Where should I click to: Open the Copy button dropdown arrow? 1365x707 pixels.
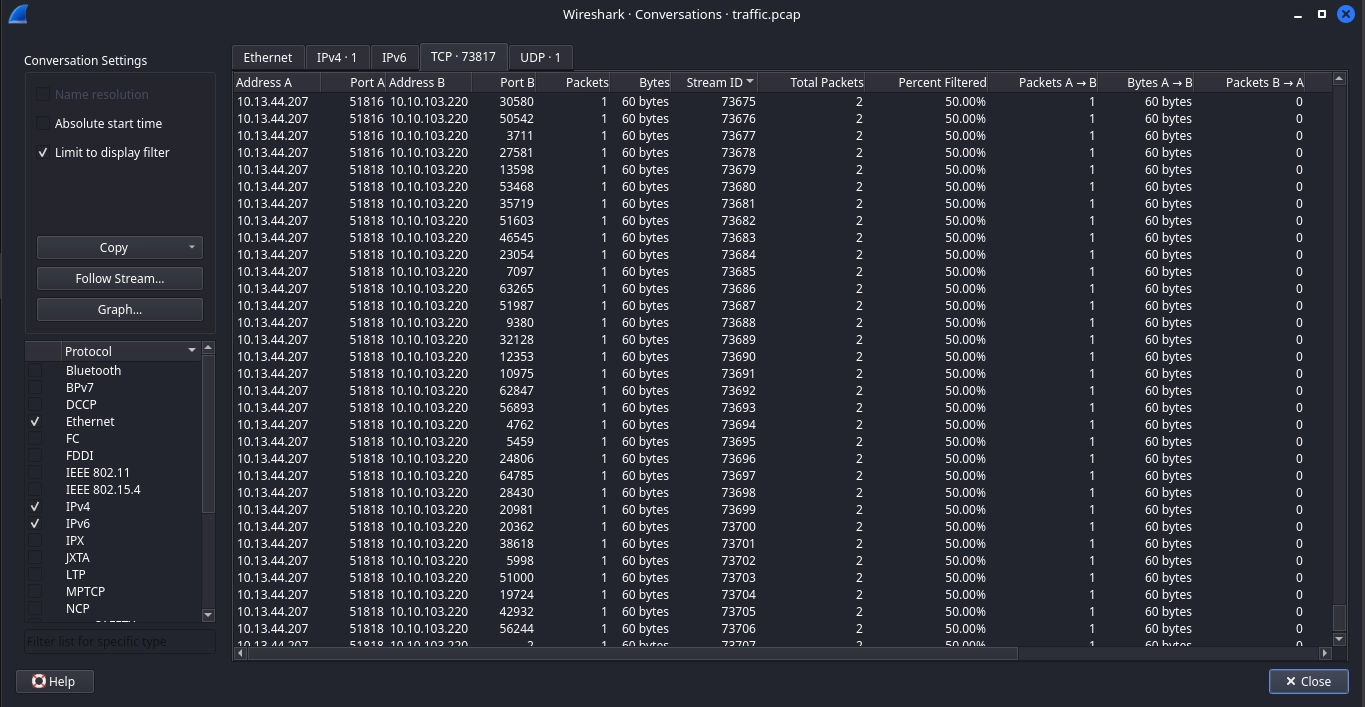click(191, 247)
